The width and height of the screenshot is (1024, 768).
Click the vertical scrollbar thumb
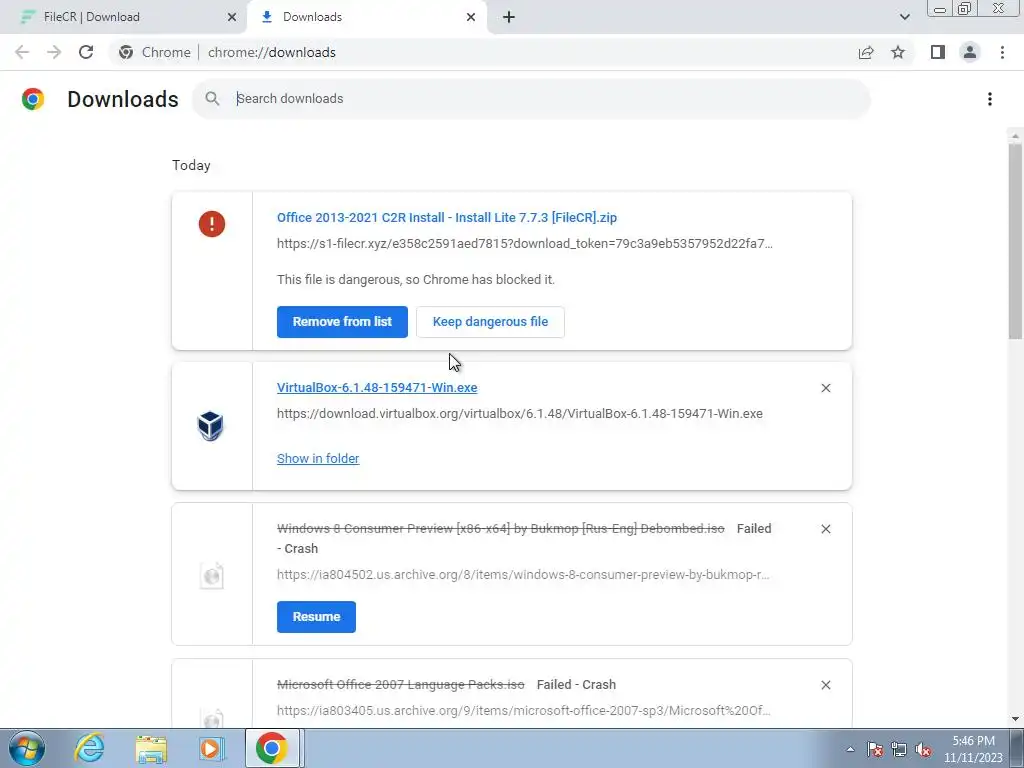(x=1015, y=242)
